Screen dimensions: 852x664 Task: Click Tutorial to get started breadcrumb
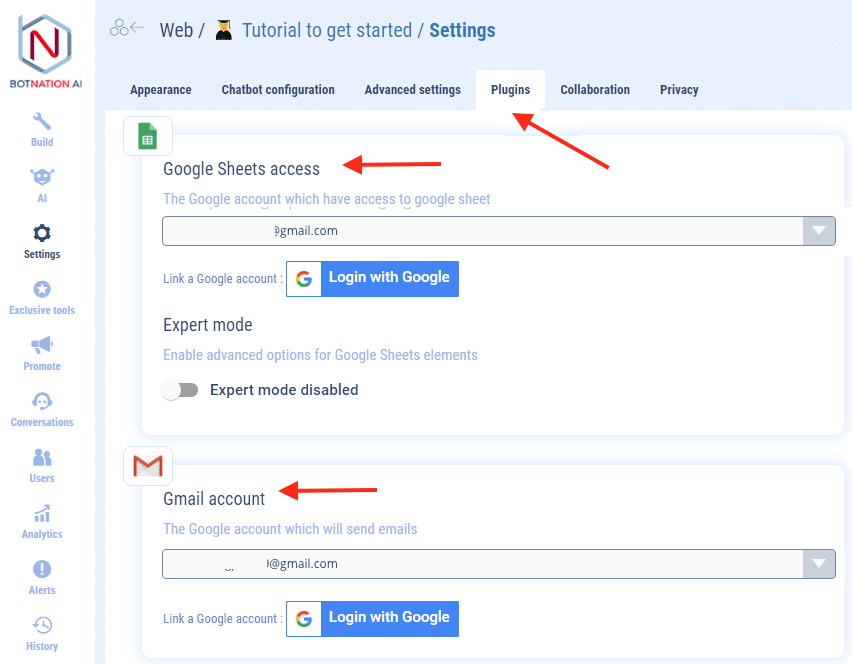[x=326, y=30]
